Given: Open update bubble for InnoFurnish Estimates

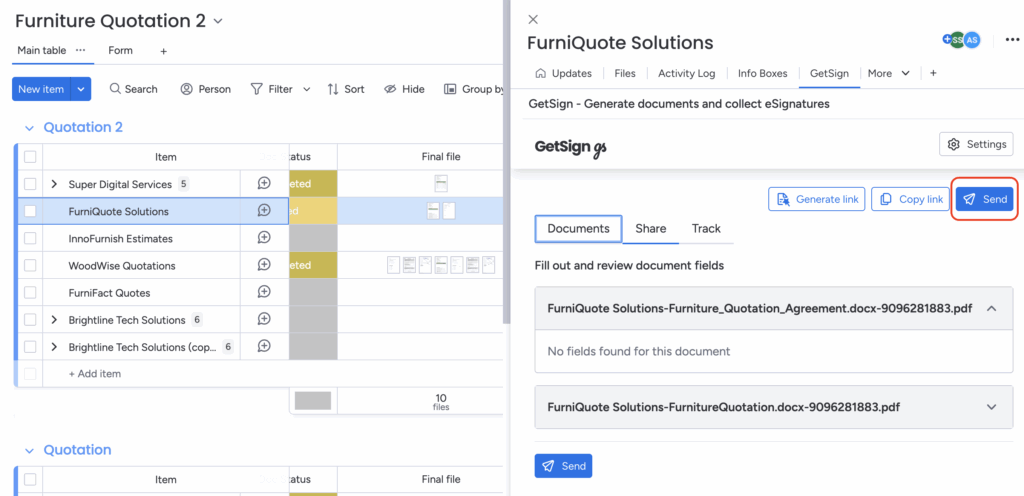Looking at the screenshot, I should (264, 238).
